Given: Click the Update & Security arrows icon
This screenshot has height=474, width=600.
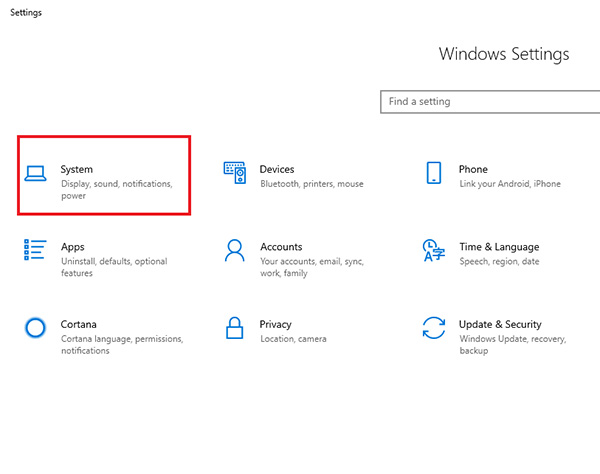Looking at the screenshot, I should tap(433, 327).
